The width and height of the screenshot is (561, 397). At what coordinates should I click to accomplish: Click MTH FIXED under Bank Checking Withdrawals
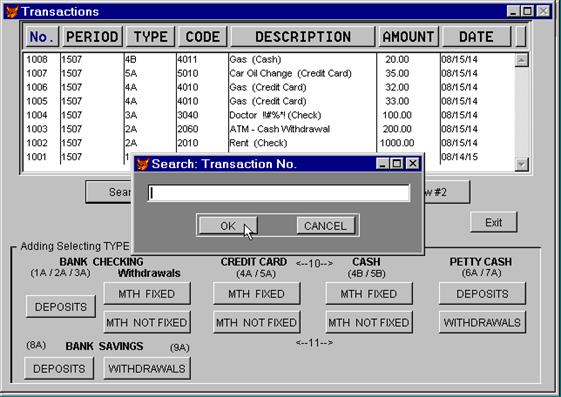pyautogui.click(x=147, y=294)
